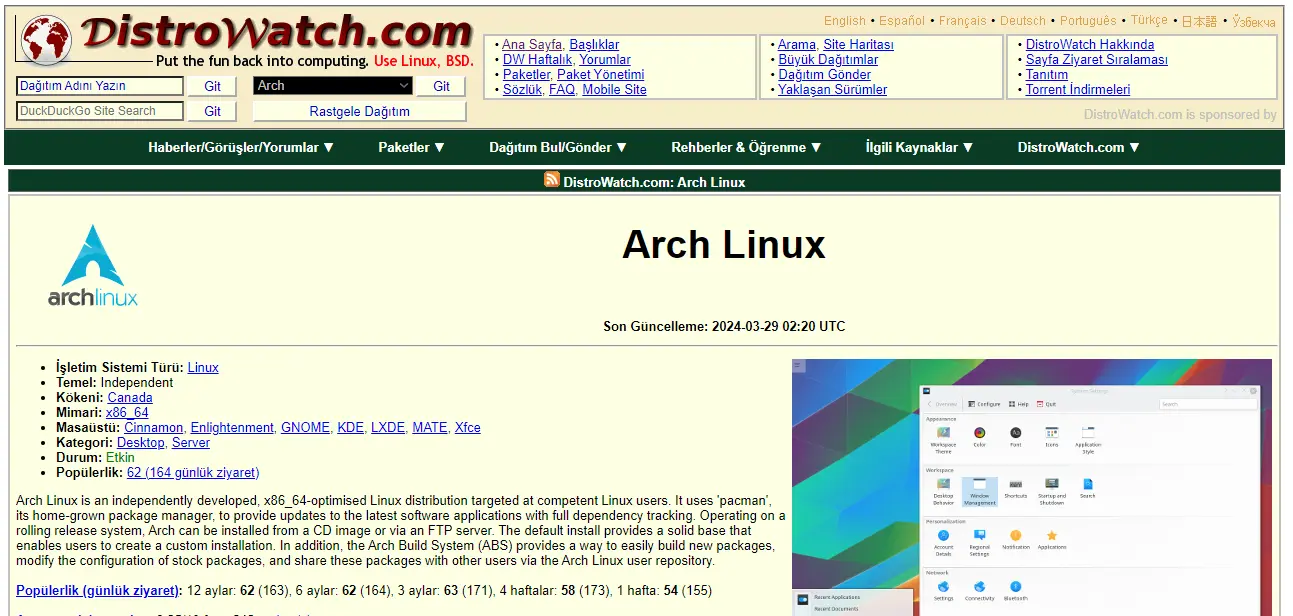Click the GNOME desktop link
The height and width of the screenshot is (616, 1293).
pyautogui.click(x=305, y=428)
